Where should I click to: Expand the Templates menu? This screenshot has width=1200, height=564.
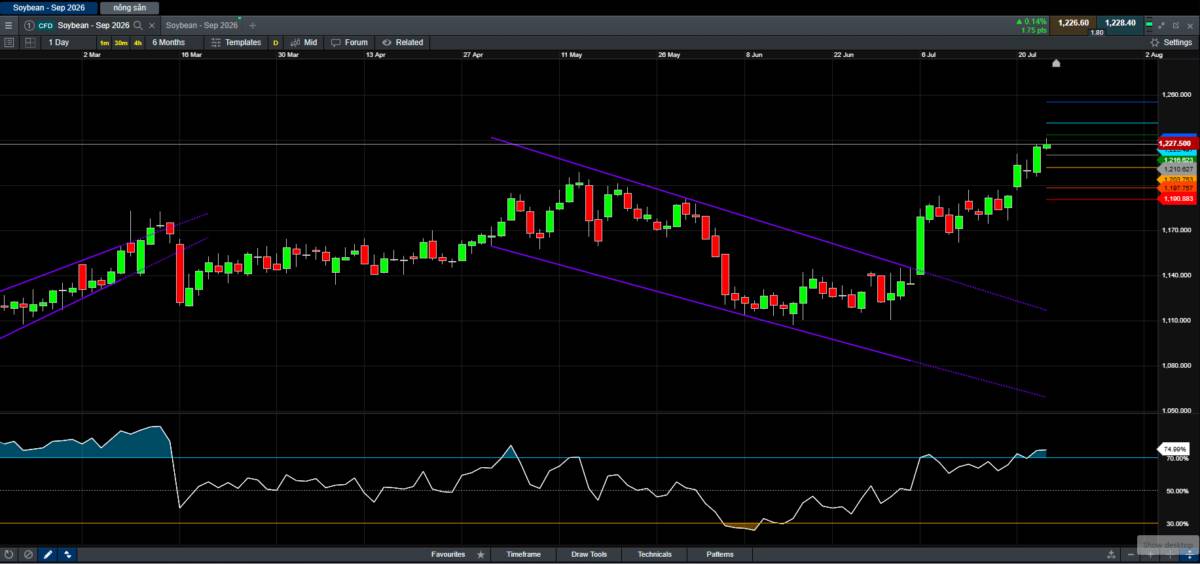point(236,43)
